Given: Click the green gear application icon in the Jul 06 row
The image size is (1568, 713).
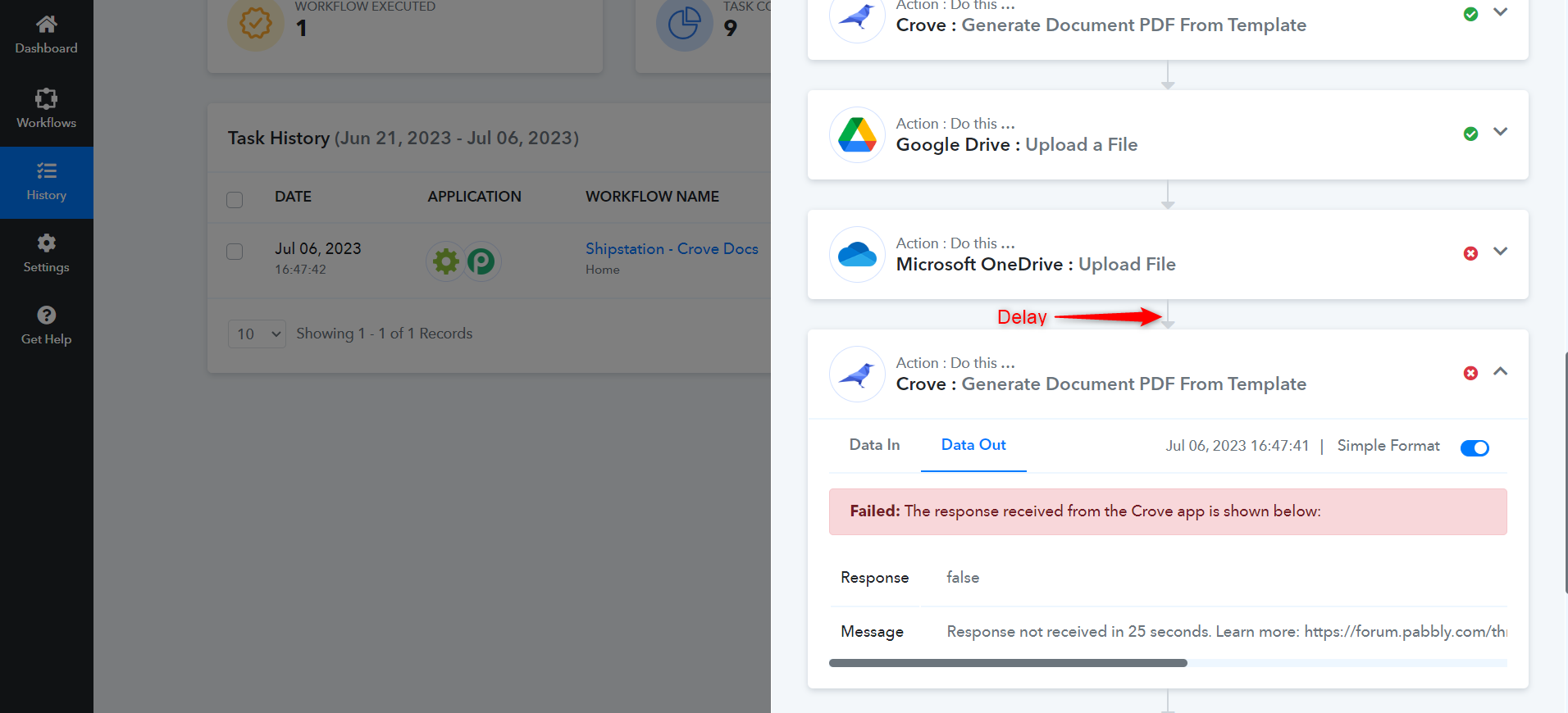Looking at the screenshot, I should (446, 261).
